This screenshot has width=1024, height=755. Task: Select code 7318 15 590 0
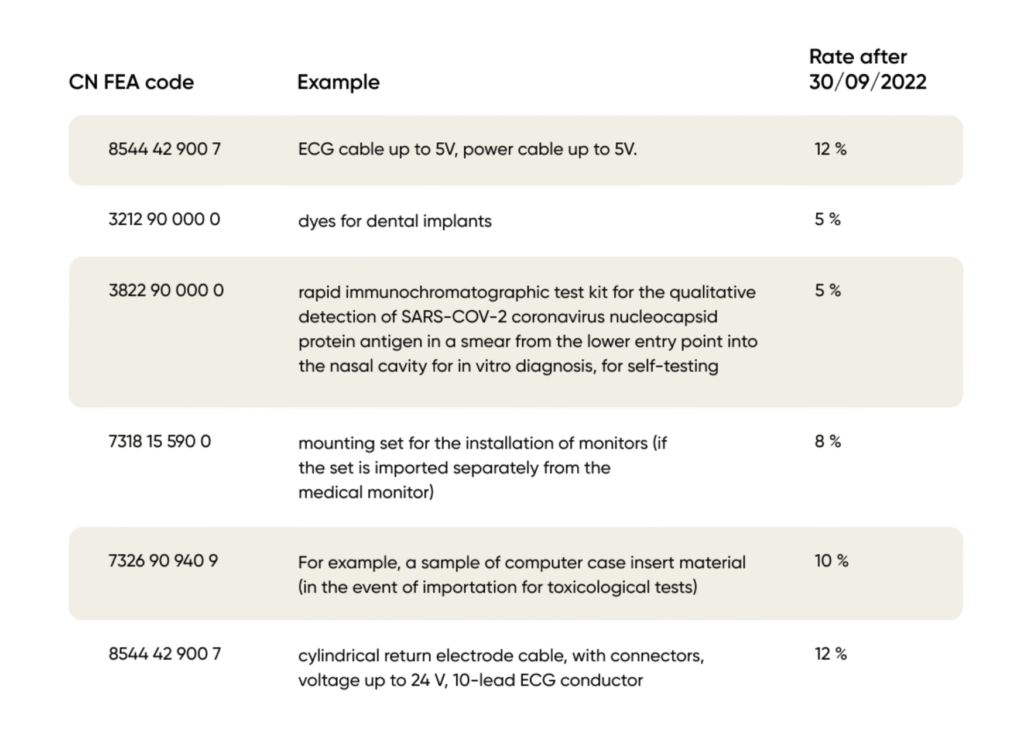point(159,440)
